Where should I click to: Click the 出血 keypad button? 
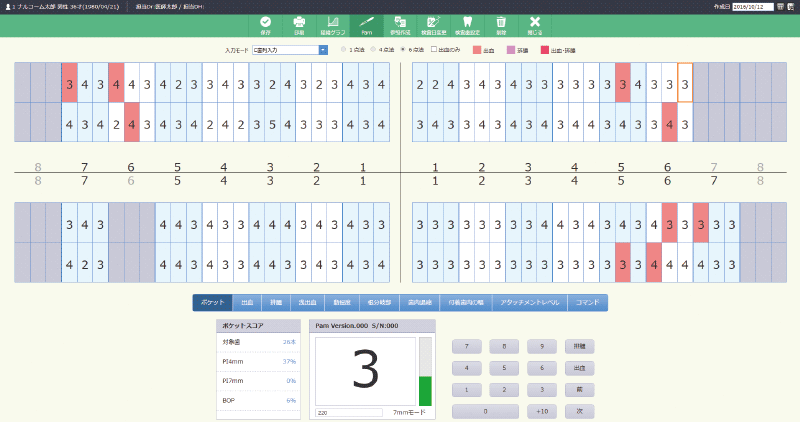[580, 368]
